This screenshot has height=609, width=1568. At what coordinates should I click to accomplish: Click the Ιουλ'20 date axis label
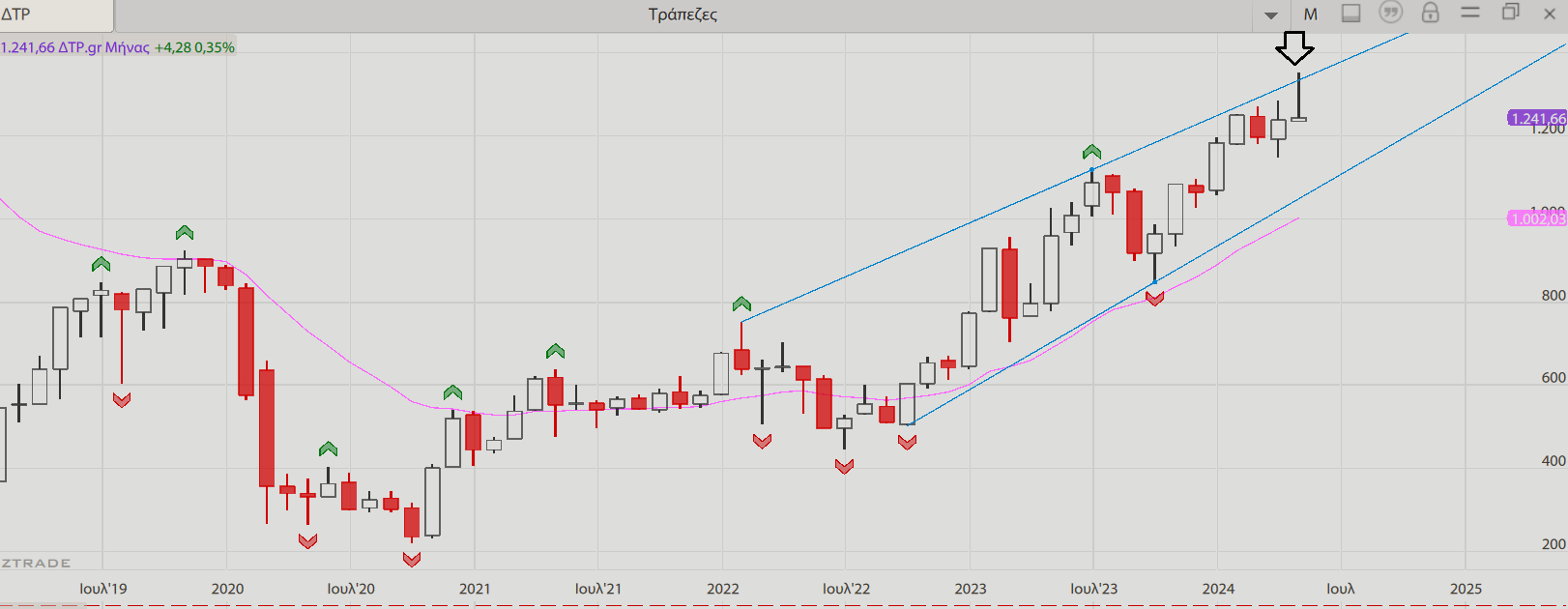click(351, 589)
